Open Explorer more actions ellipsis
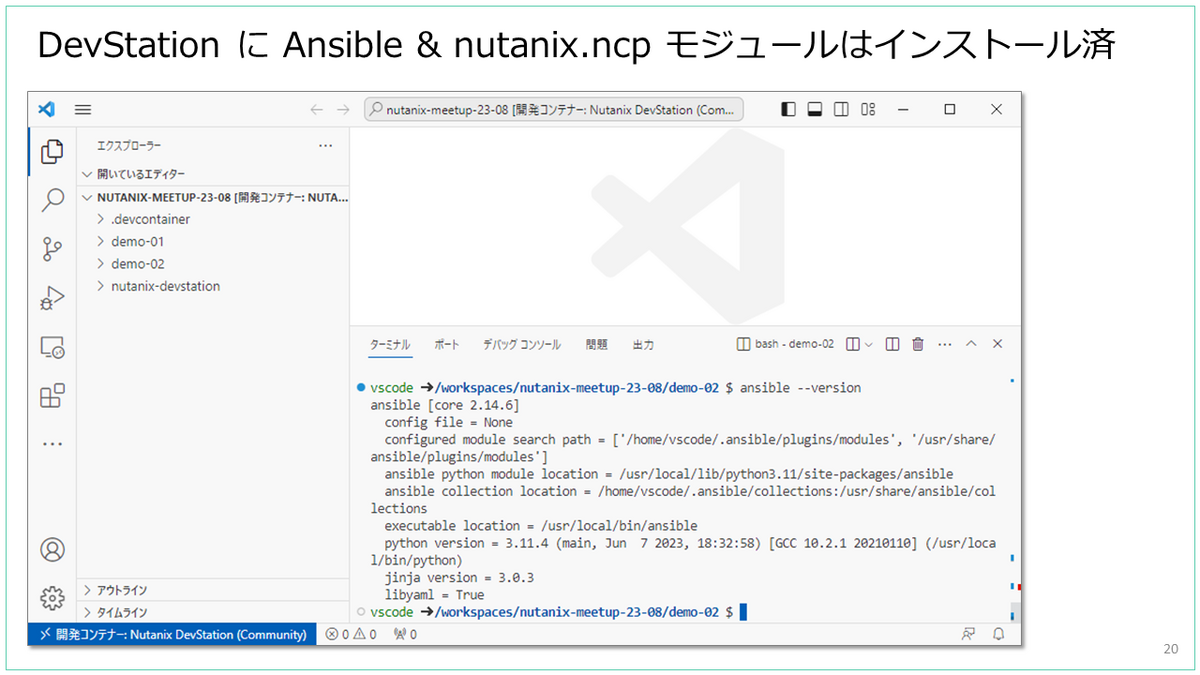The image size is (1200, 675). click(325, 146)
